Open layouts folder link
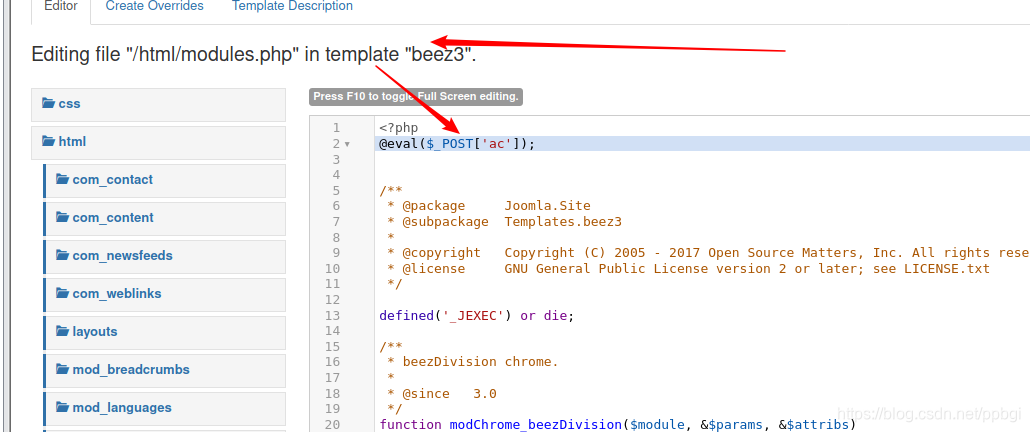Image resolution: width=1030 pixels, height=432 pixels. [x=164, y=333]
